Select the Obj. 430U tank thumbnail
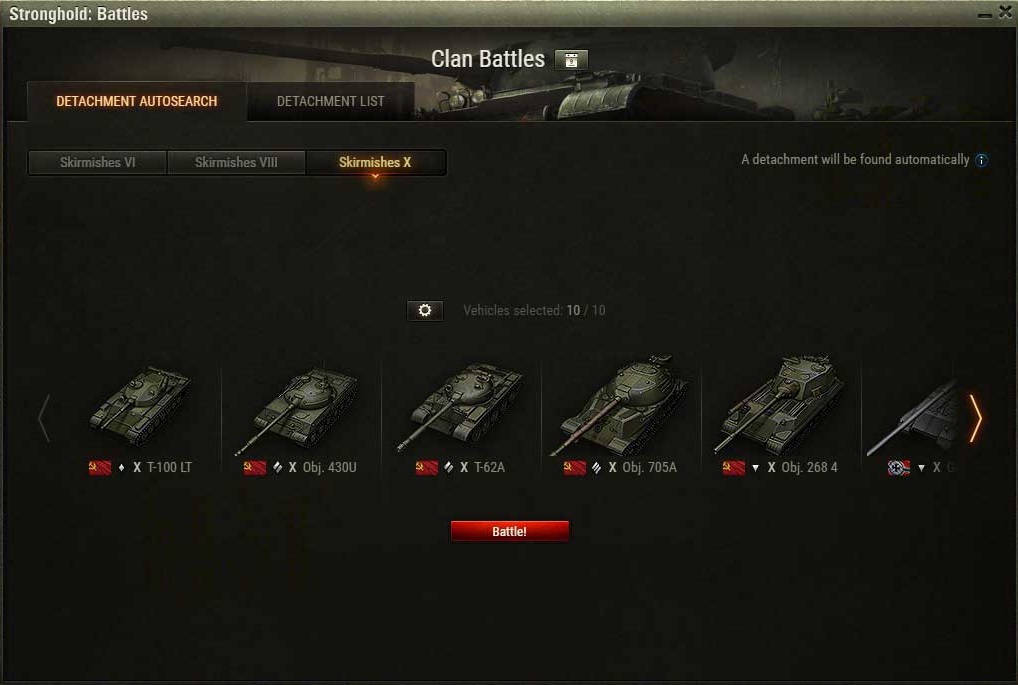The image size is (1018, 685). click(297, 409)
